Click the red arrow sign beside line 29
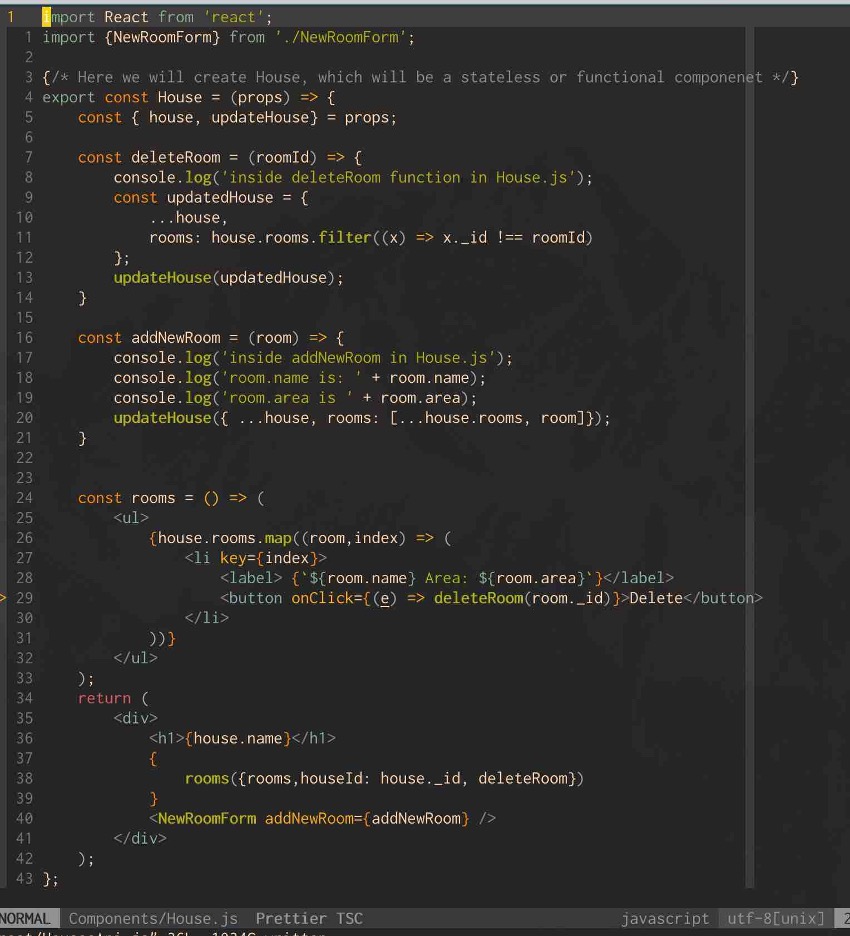The image size is (850, 936). tap(4, 598)
